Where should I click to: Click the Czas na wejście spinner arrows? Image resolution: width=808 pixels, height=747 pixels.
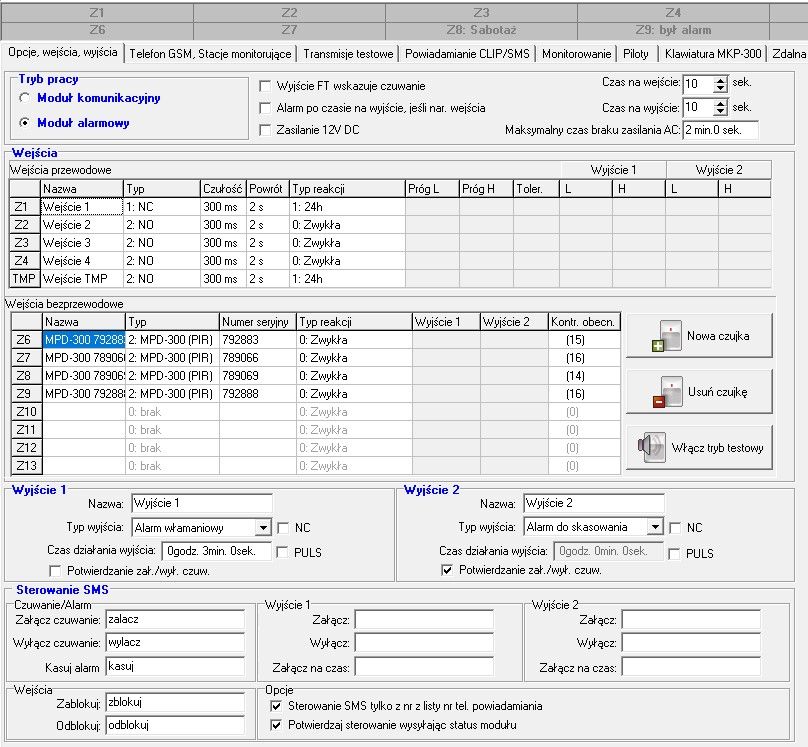720,84
